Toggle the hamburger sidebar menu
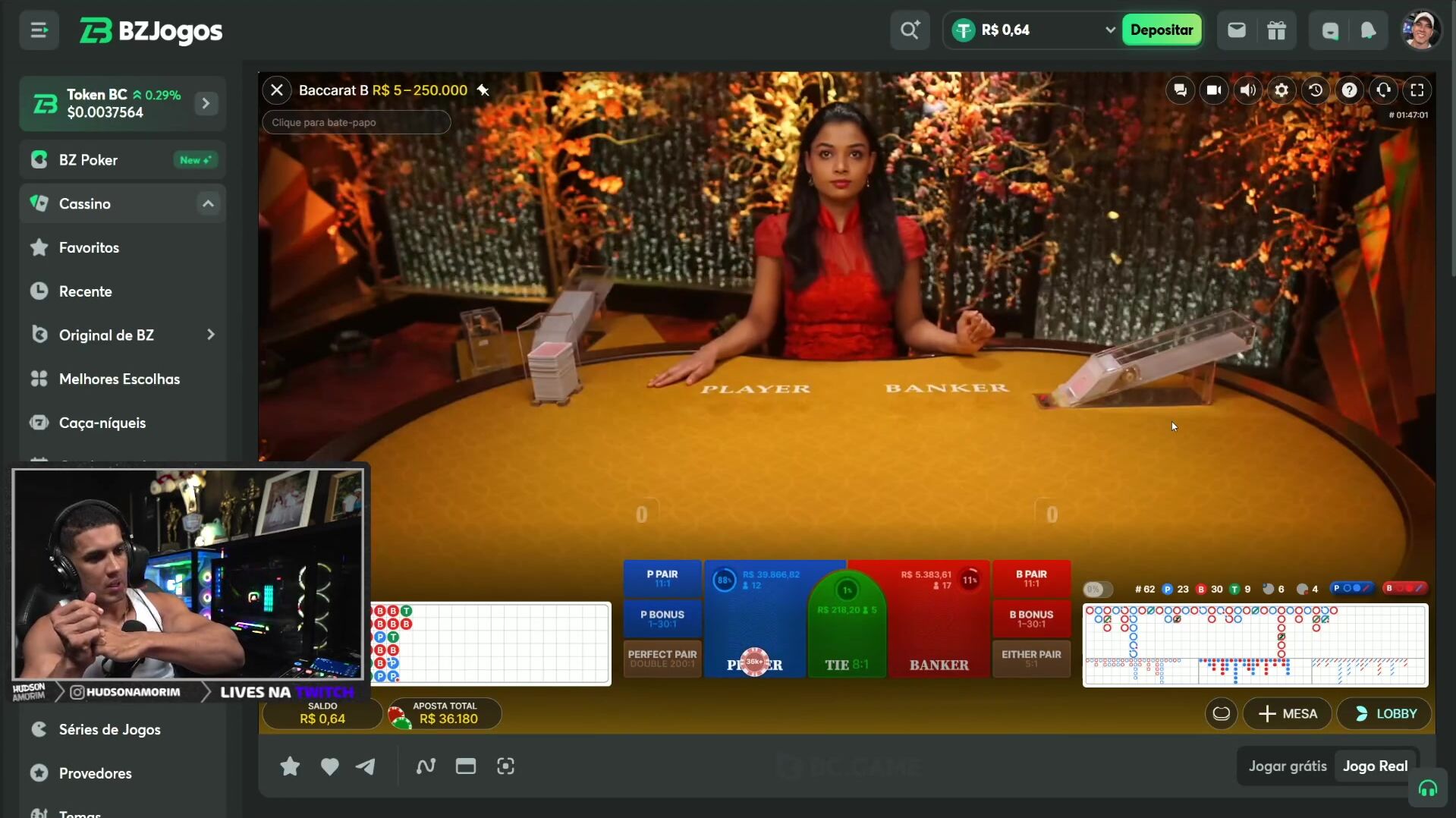This screenshot has width=1456, height=818. tap(39, 30)
